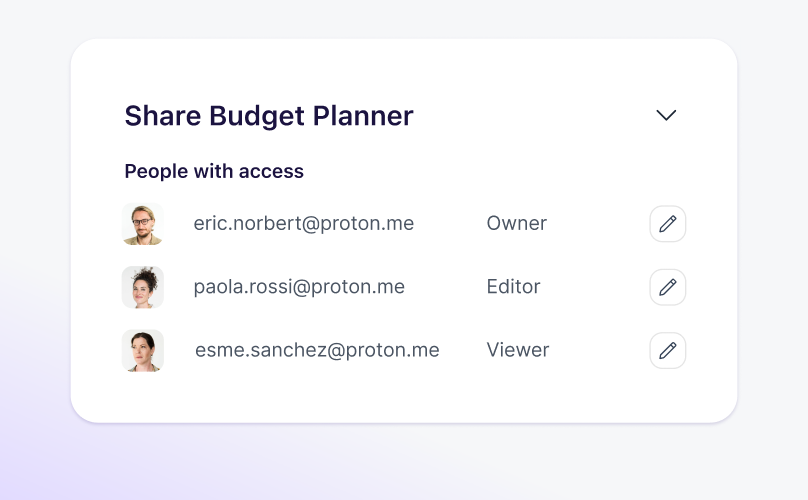
Task: Collapse the Share Budget Planner panel chevron
Action: tap(666, 115)
